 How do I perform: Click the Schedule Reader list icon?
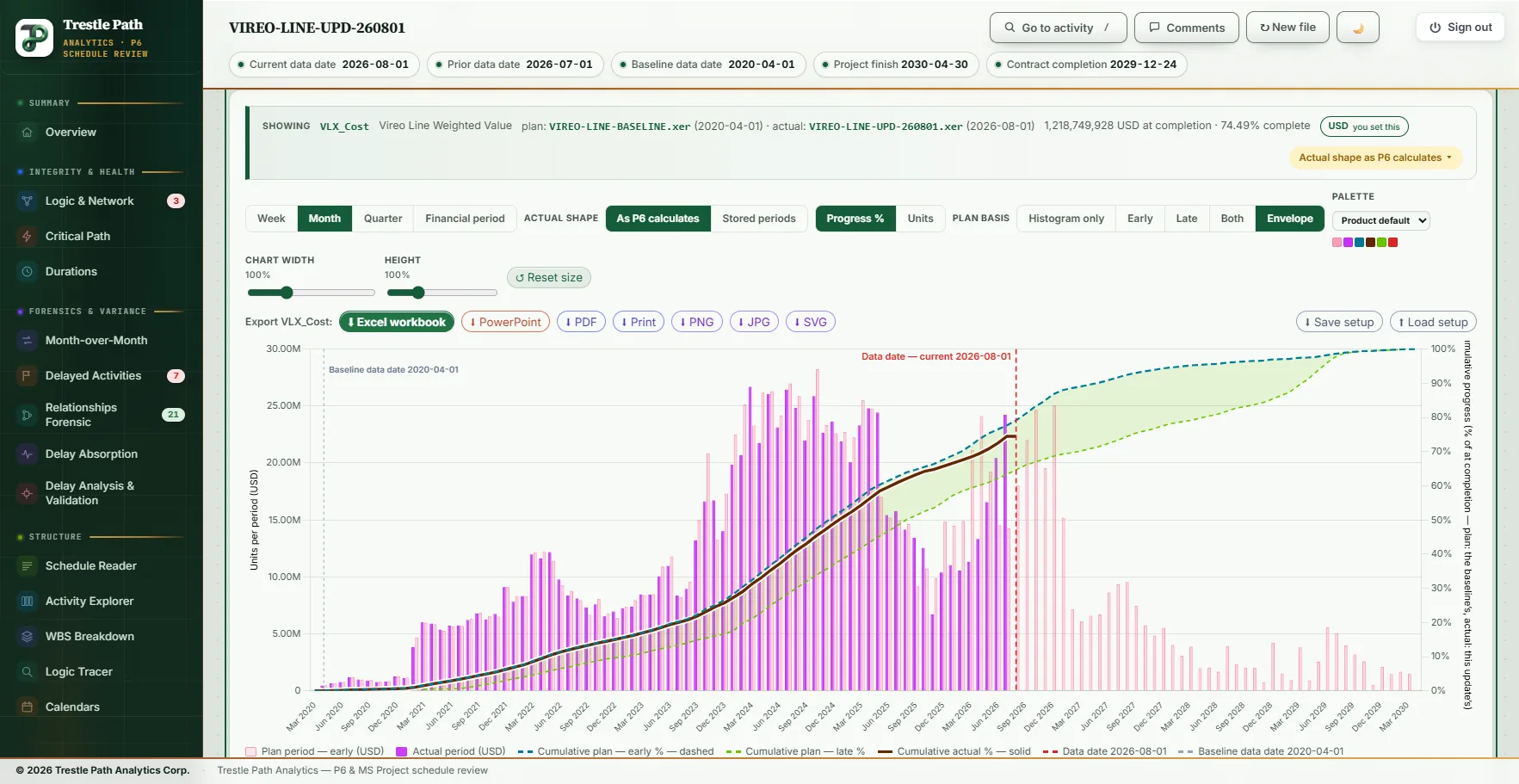[27, 566]
